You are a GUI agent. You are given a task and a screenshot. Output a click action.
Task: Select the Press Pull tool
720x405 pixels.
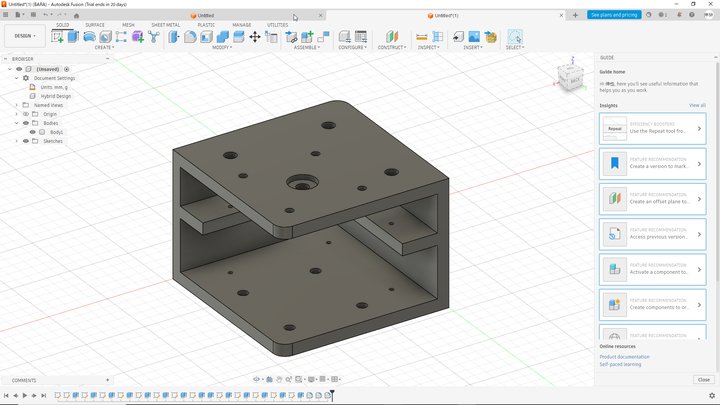pos(174,37)
